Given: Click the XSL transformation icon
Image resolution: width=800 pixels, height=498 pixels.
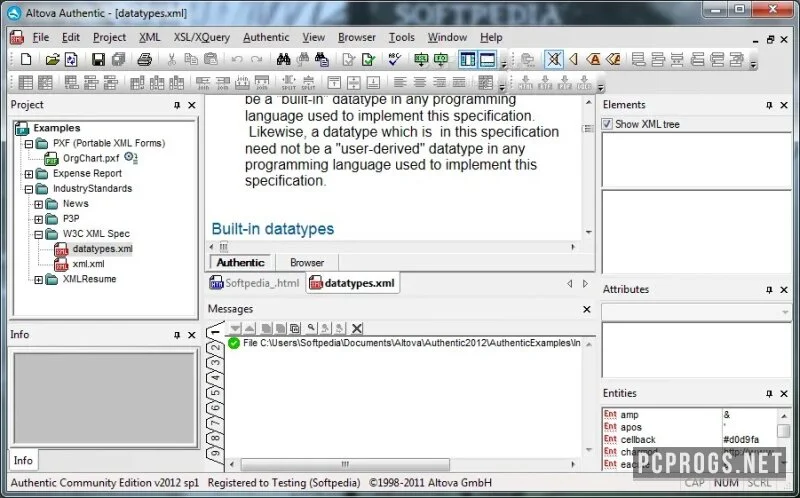Looking at the screenshot, I should click(x=421, y=60).
